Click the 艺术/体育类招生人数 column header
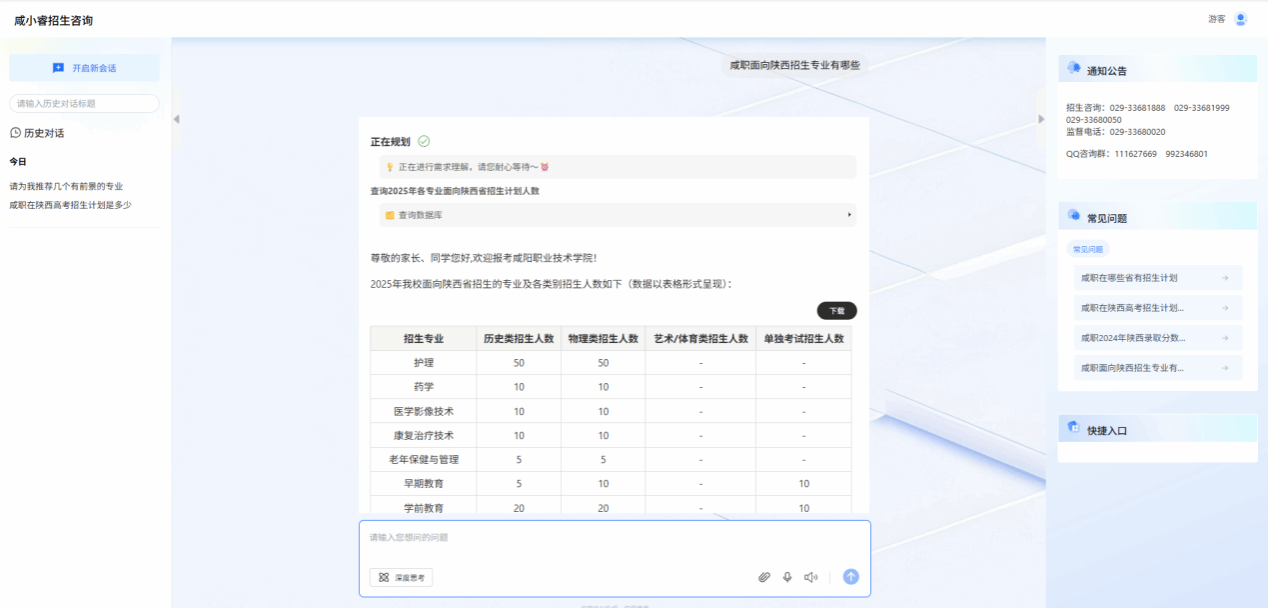1268x608 pixels. tap(701, 339)
